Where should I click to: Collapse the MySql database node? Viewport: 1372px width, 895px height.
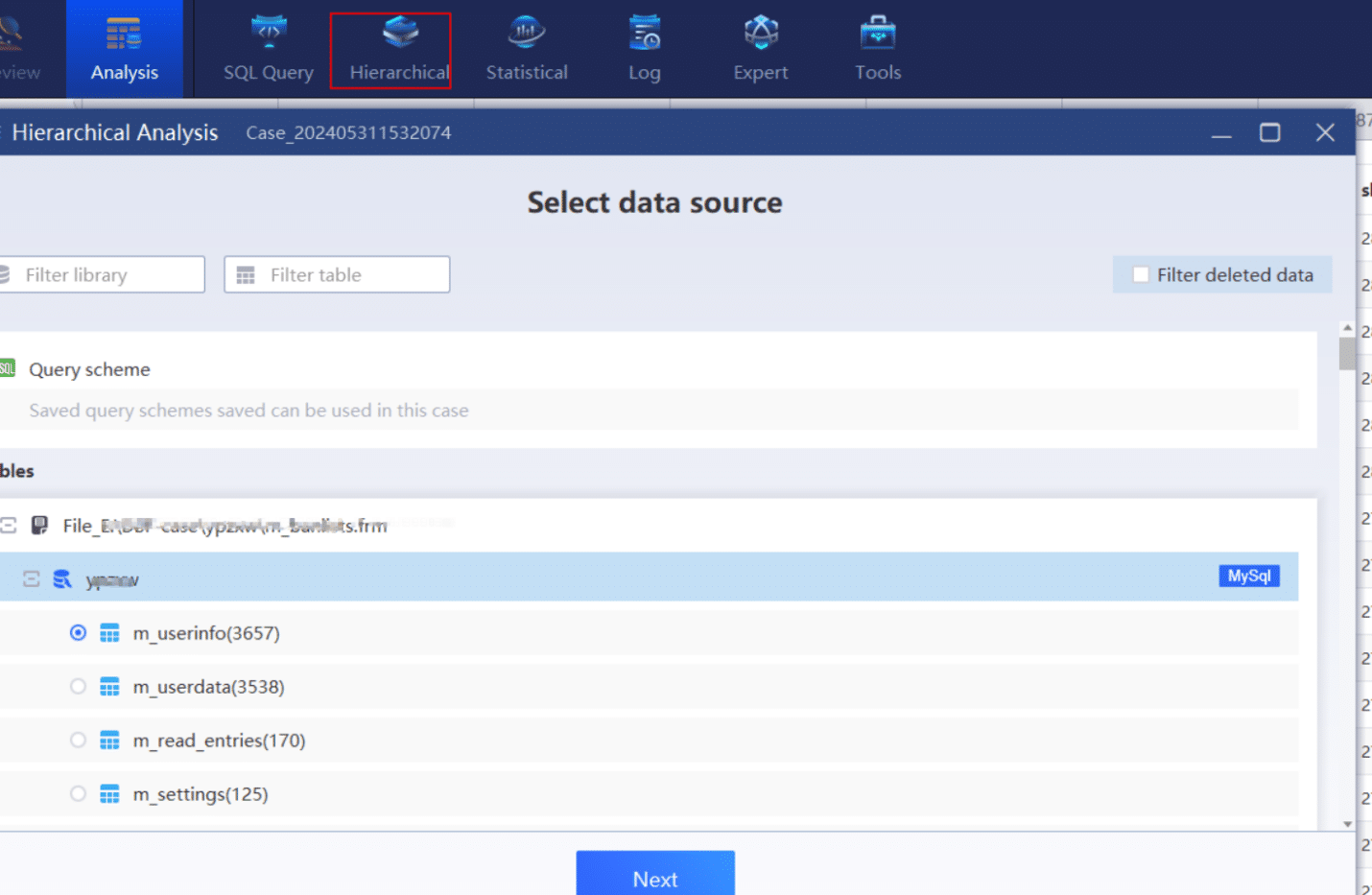[x=31, y=579]
